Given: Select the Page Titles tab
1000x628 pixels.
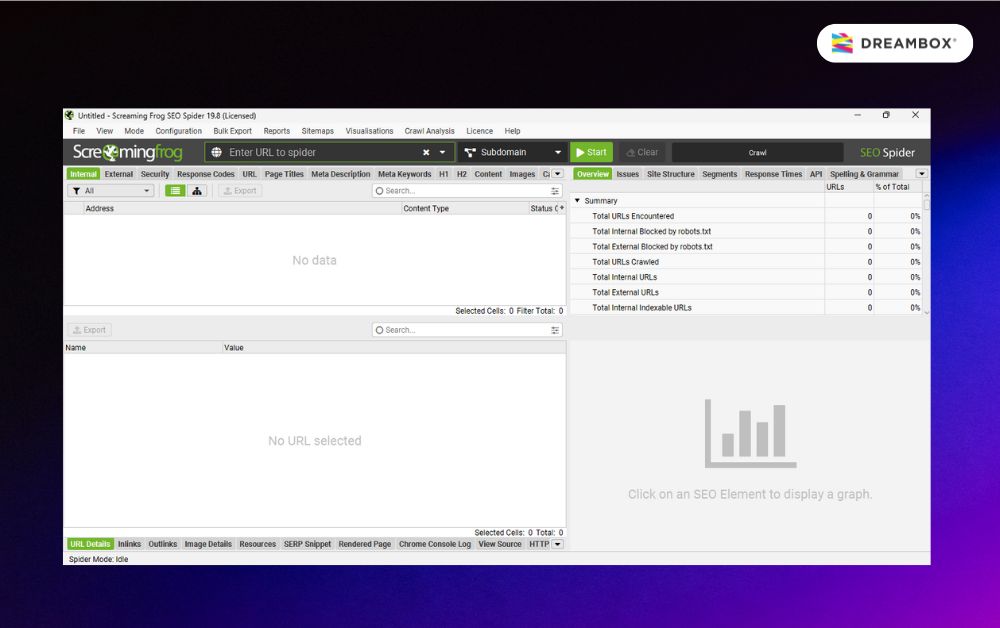Looking at the screenshot, I should [284, 174].
